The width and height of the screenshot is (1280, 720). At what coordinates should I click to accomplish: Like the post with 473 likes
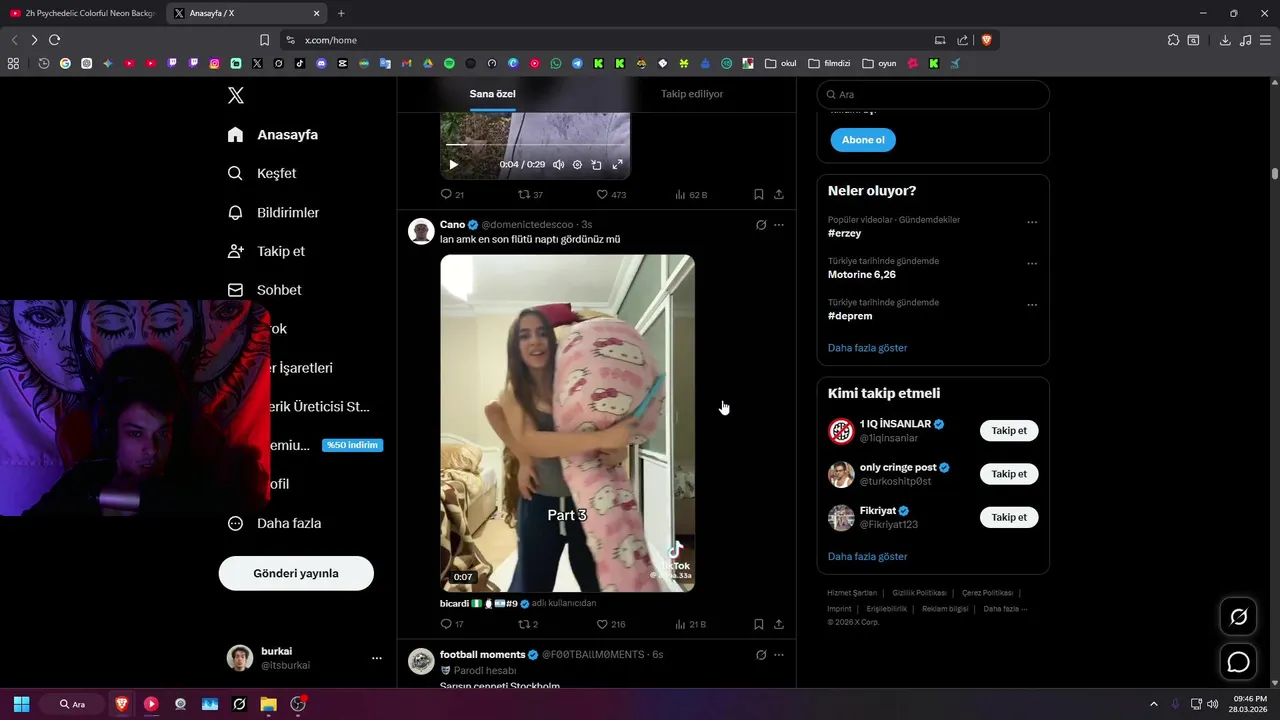pos(611,194)
